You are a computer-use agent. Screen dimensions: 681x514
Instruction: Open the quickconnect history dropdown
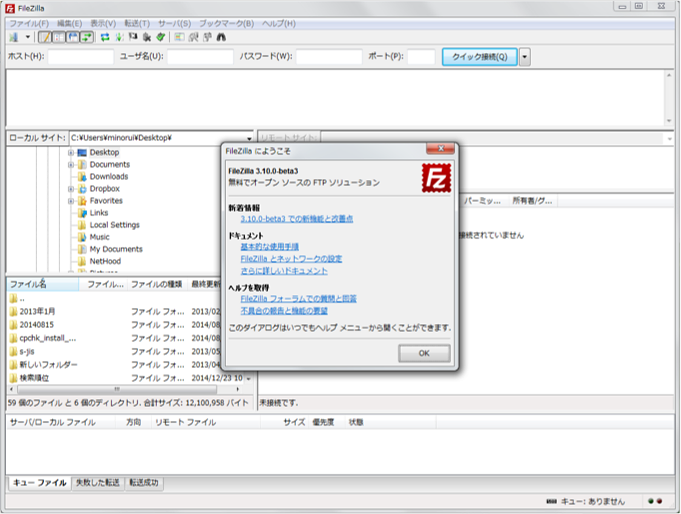click(x=525, y=57)
